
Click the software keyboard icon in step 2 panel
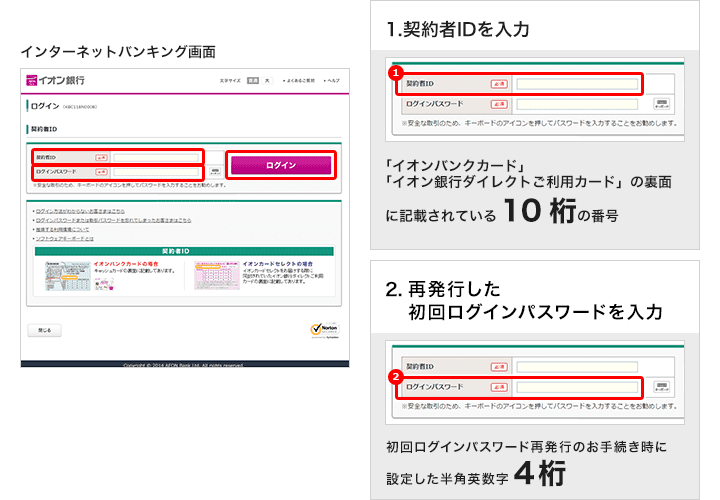point(662,386)
